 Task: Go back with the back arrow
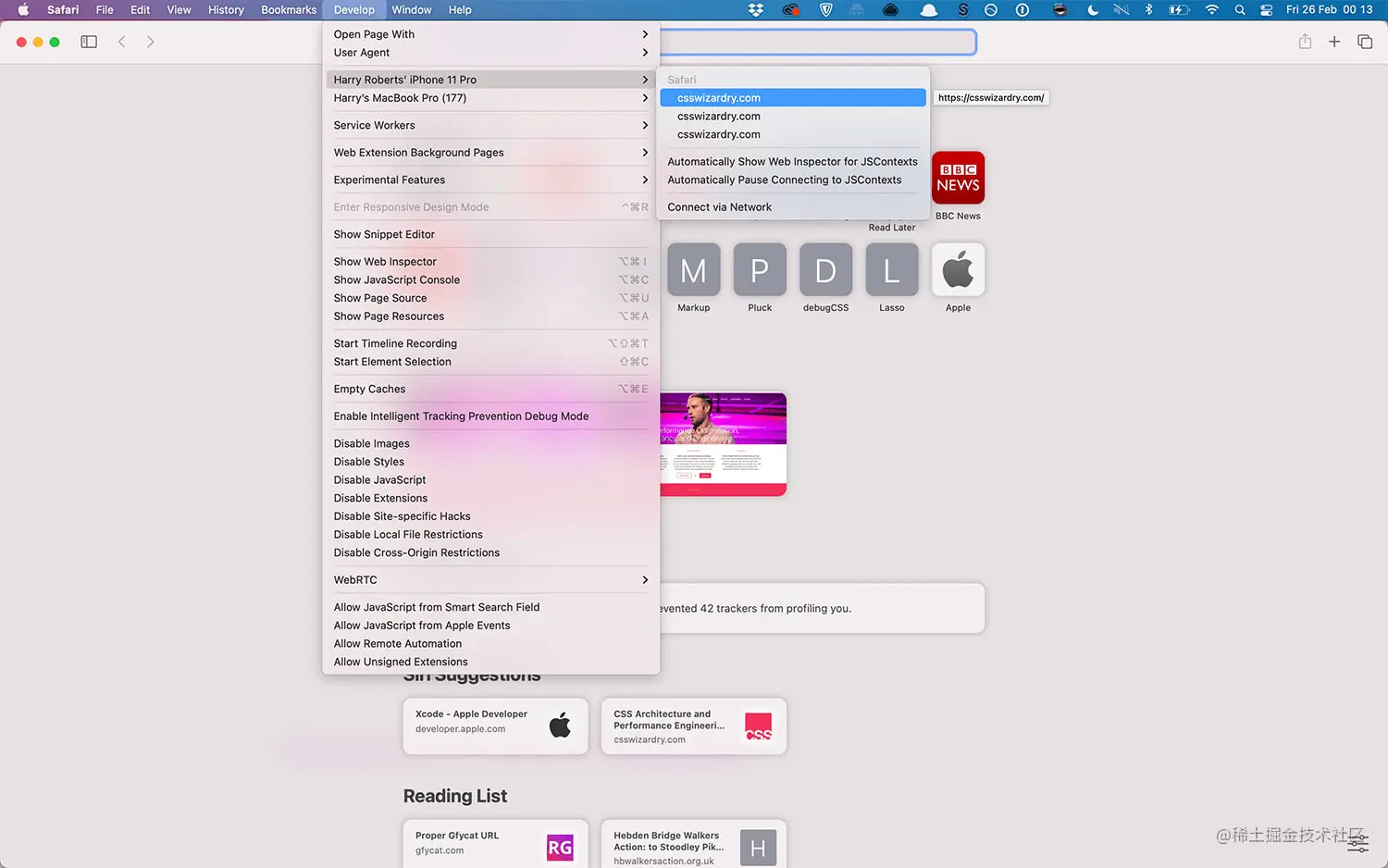click(x=121, y=42)
